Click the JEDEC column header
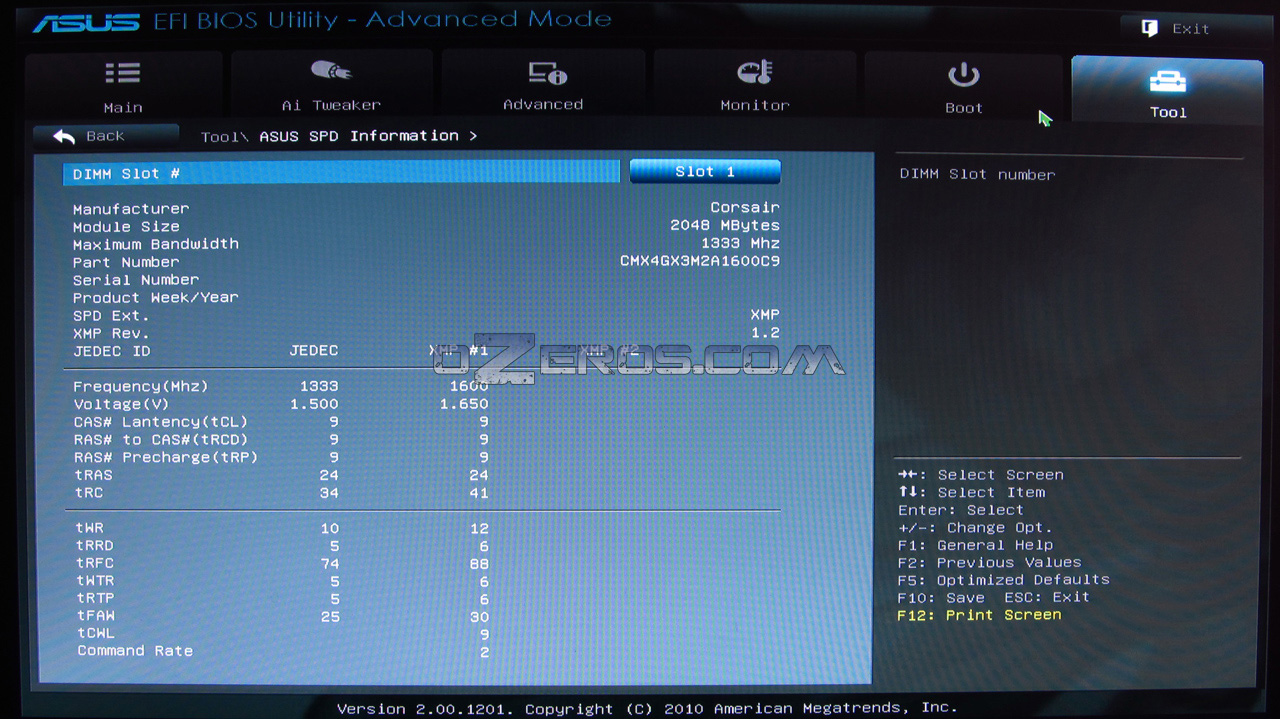This screenshot has height=719, width=1280. click(x=314, y=351)
